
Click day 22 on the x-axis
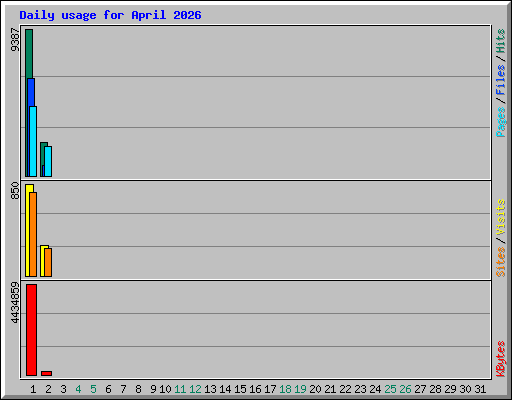click(345, 389)
